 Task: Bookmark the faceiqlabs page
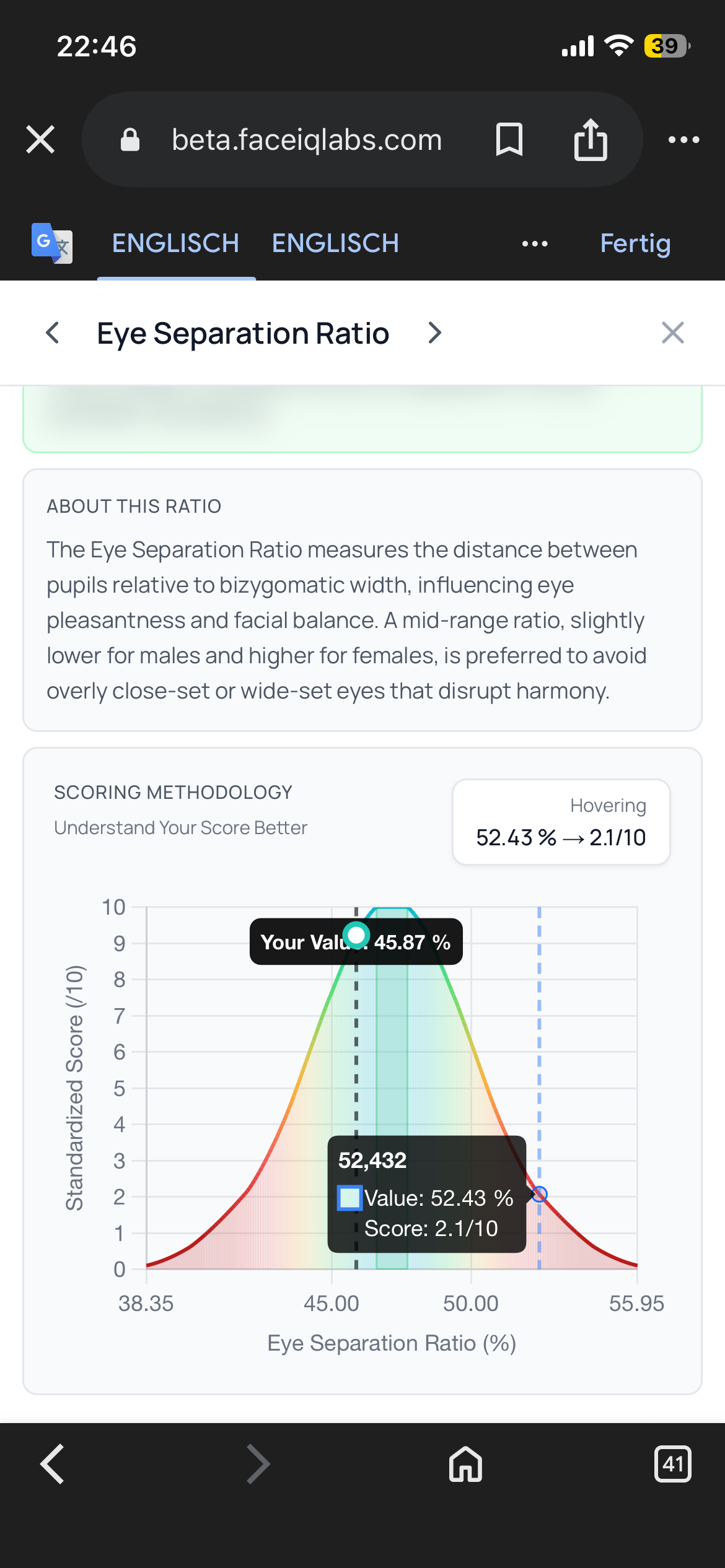(x=509, y=139)
